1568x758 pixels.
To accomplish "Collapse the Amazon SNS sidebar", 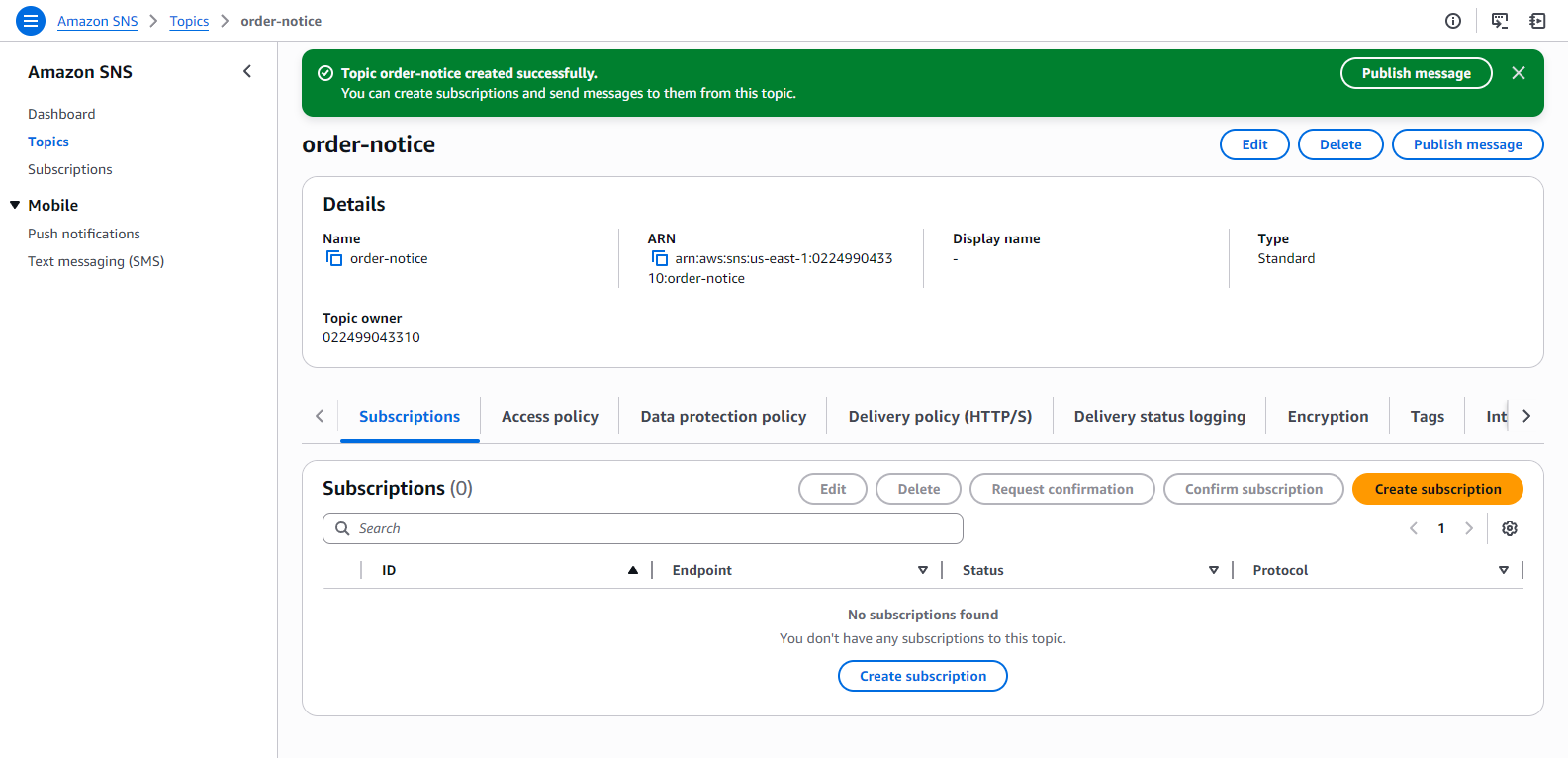I will point(247,71).
